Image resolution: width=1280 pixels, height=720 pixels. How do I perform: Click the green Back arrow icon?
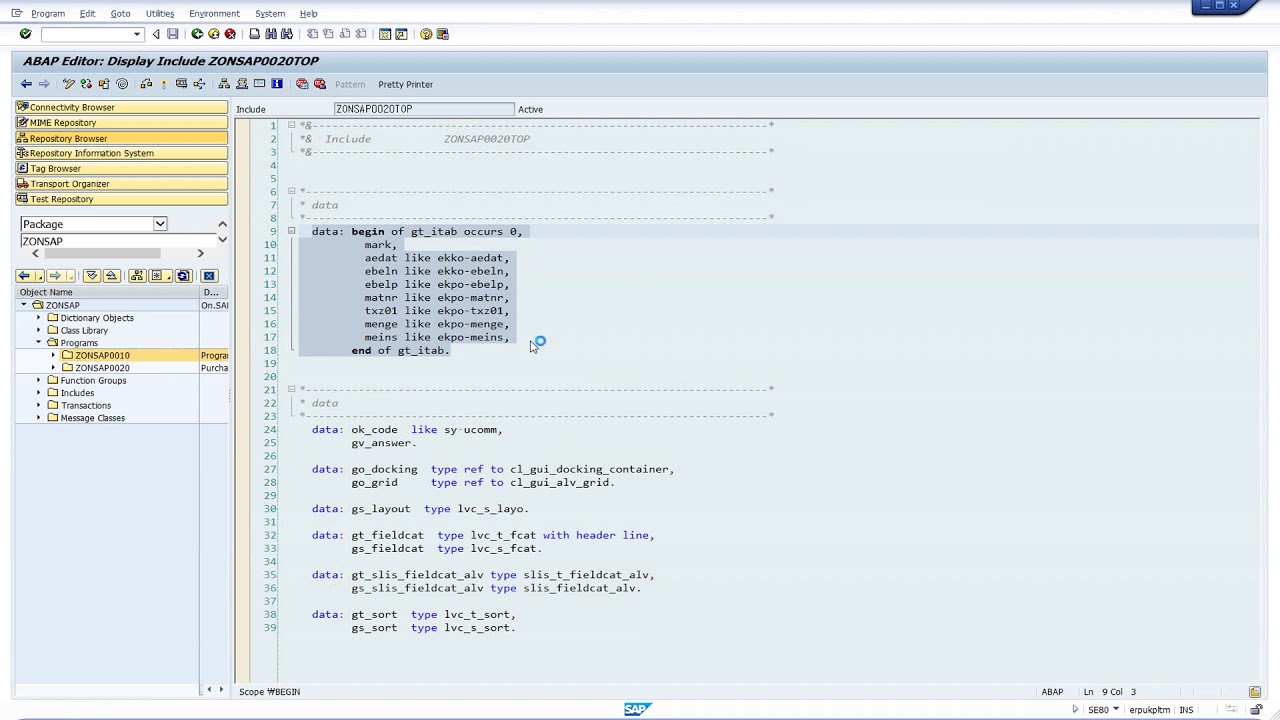(197, 34)
